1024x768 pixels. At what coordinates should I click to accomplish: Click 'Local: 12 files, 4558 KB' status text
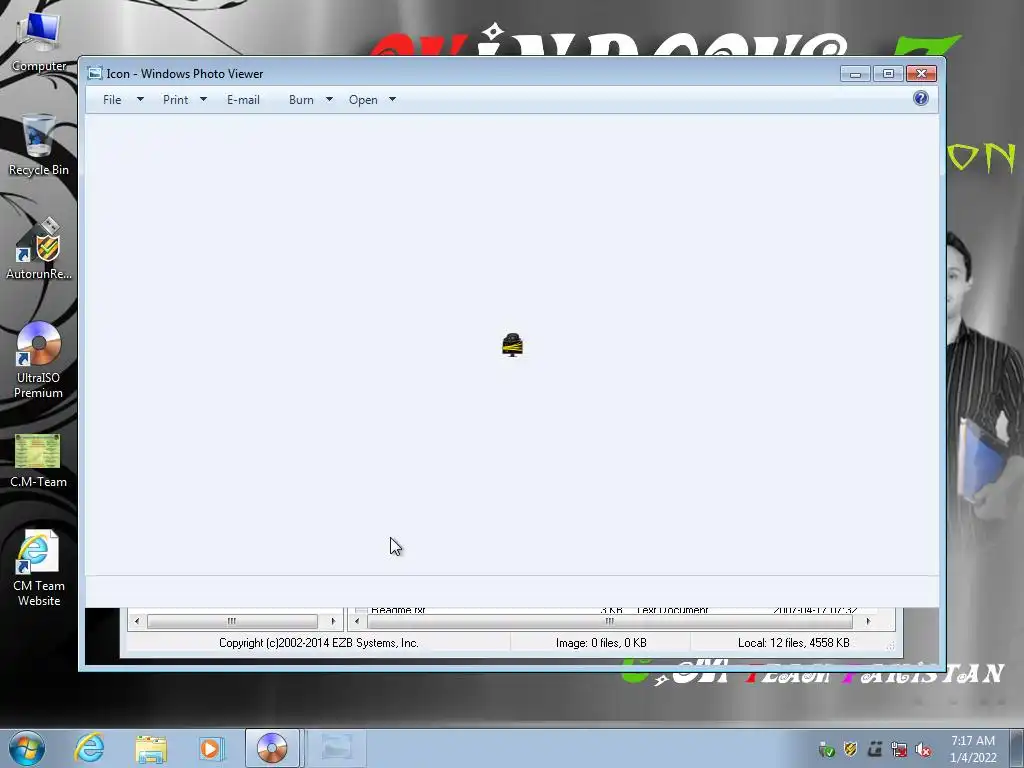click(793, 643)
